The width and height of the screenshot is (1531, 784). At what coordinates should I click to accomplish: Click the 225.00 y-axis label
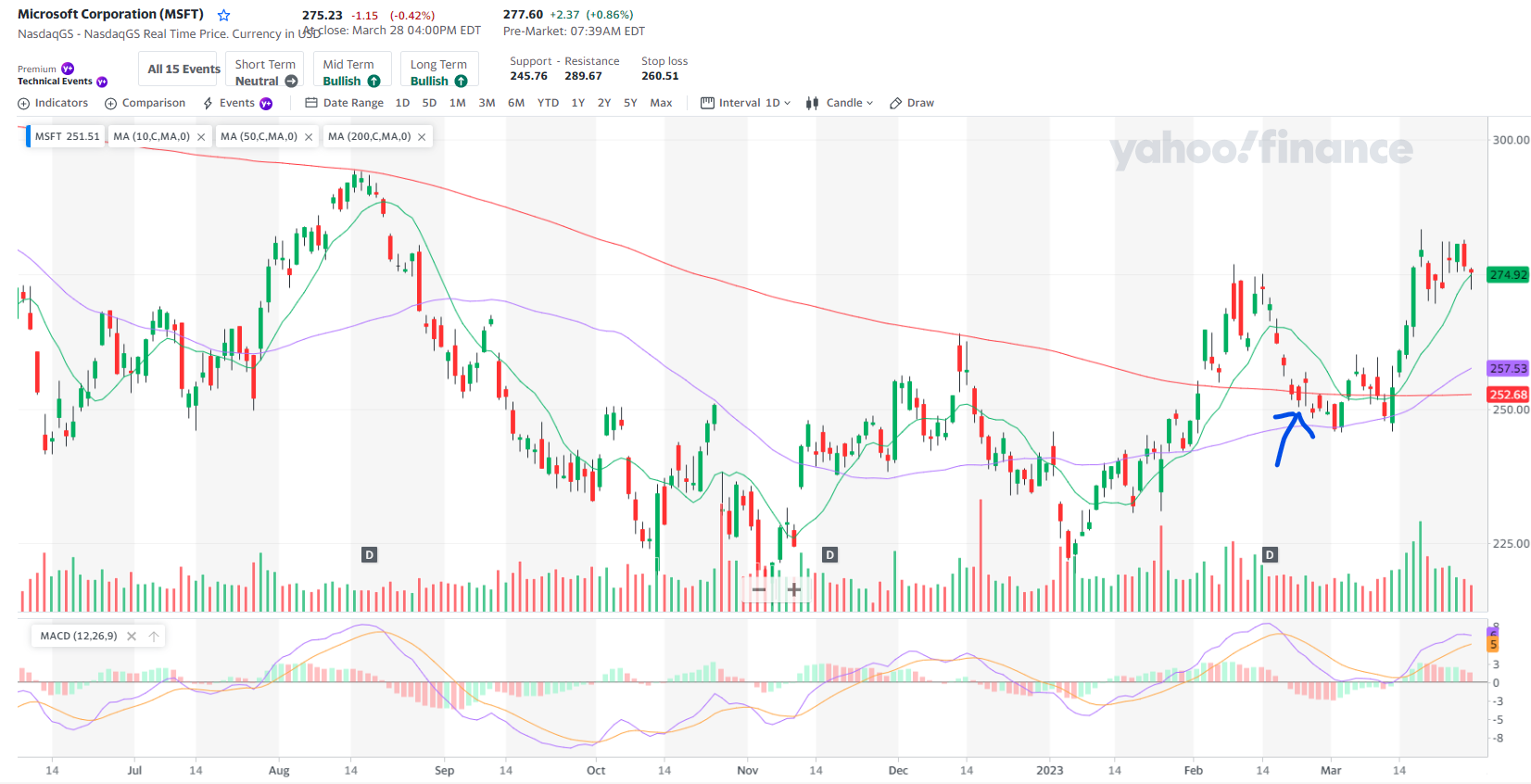pos(1511,544)
